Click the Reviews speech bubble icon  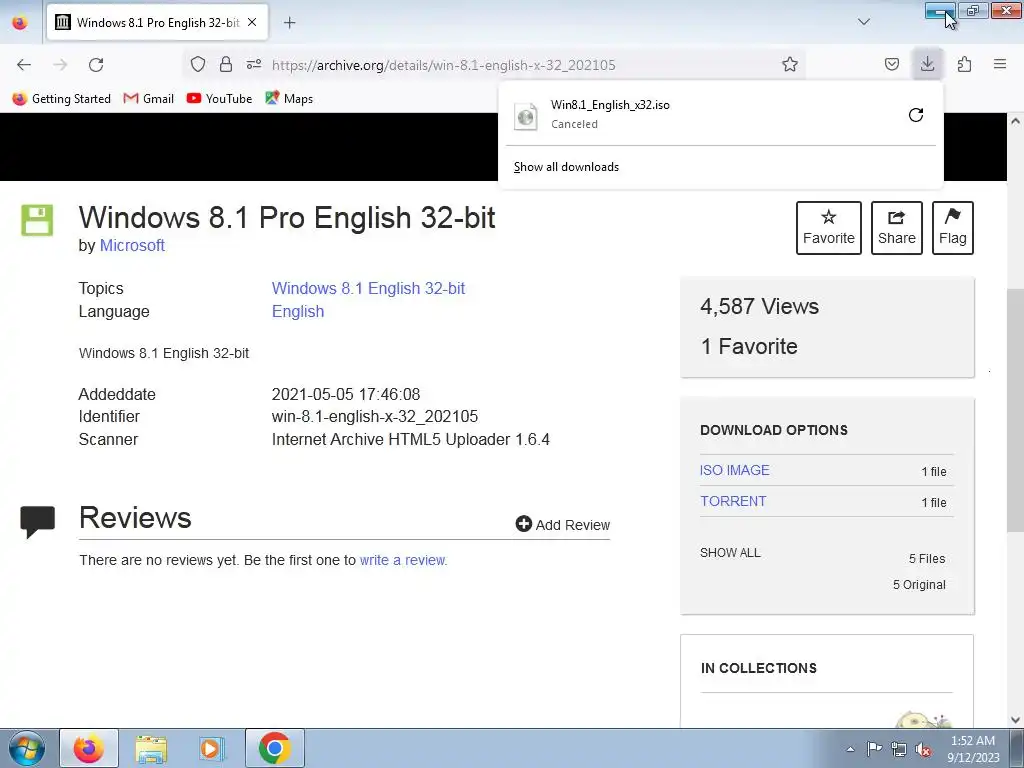[x=37, y=522]
